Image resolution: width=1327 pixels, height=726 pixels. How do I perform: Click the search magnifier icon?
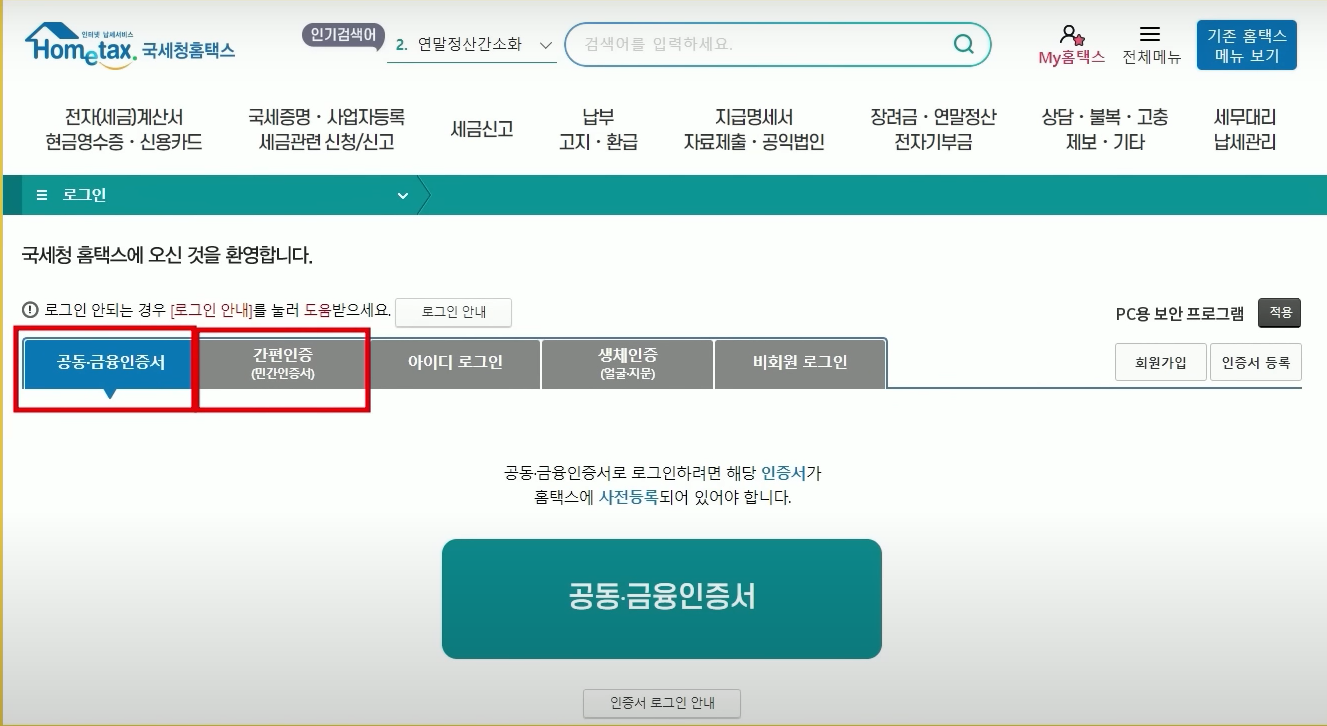(x=962, y=44)
